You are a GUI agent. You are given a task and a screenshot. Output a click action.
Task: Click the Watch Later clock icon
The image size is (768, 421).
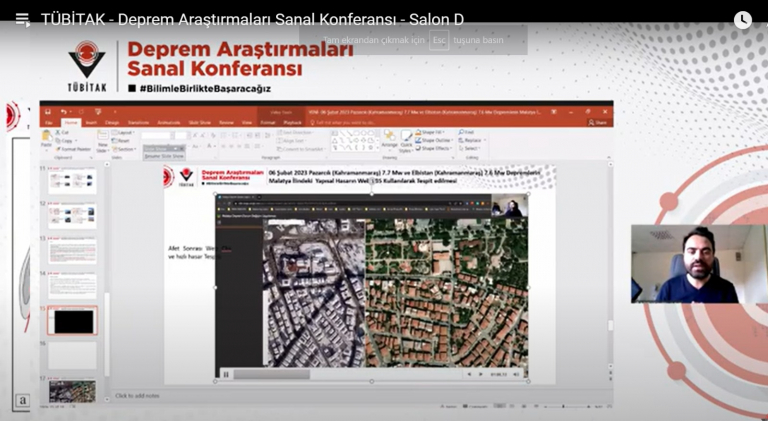[742, 20]
